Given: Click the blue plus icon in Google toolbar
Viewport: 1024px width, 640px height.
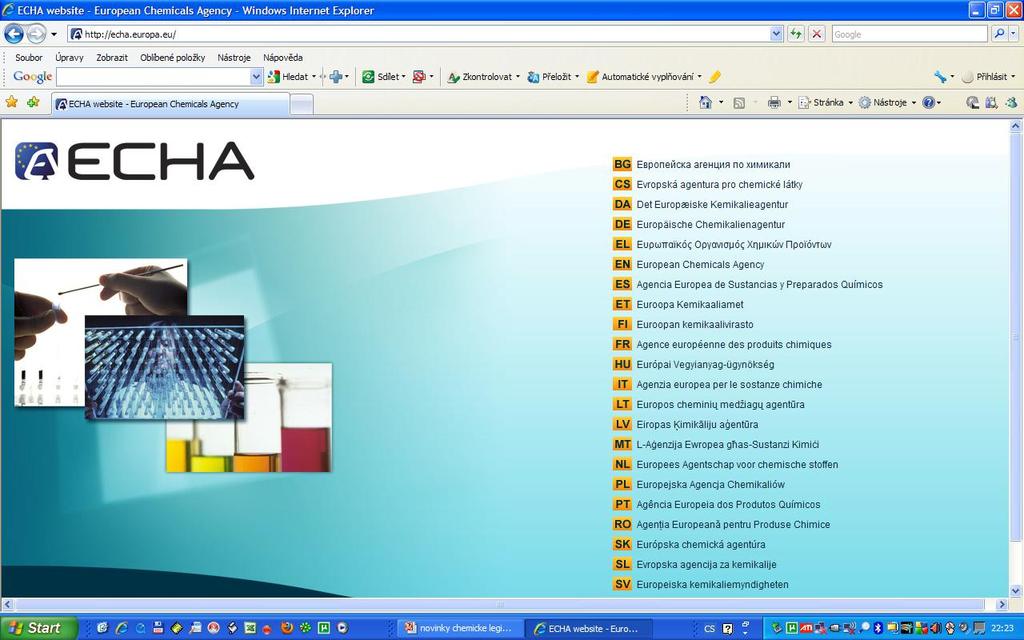Looking at the screenshot, I should tap(336, 76).
